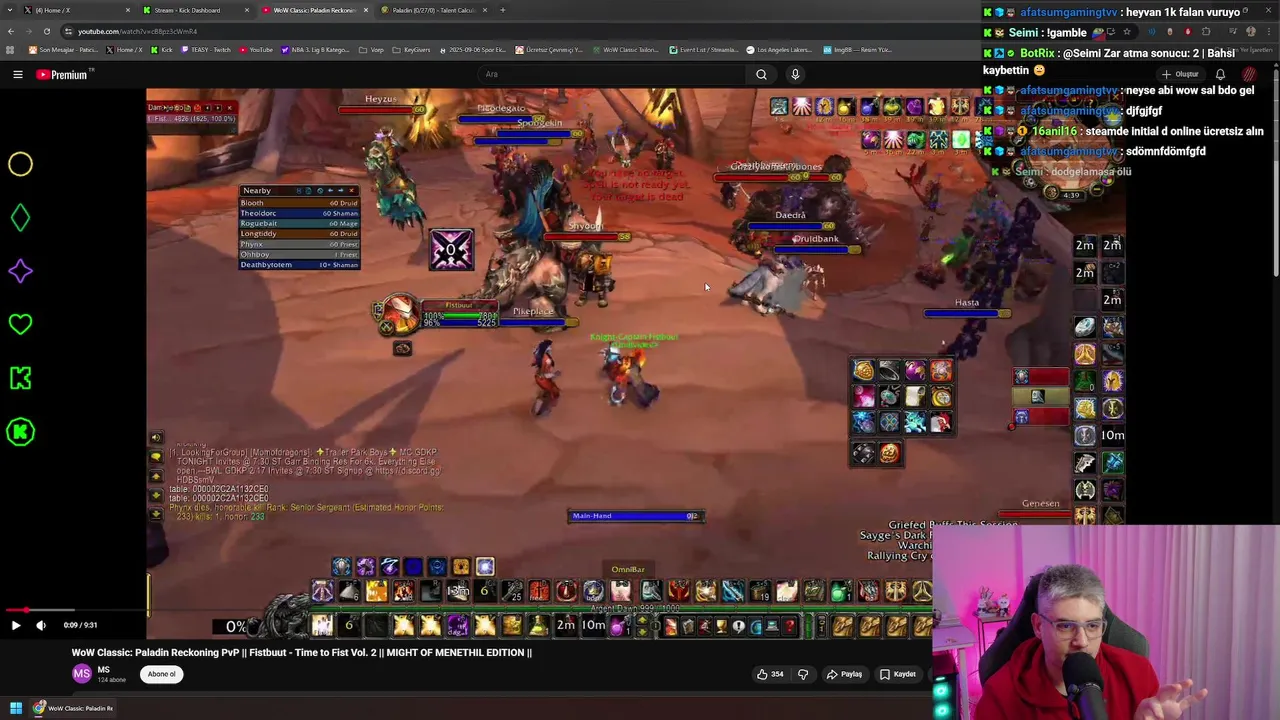Close the Kick Dashboard tab

click(x=246, y=10)
